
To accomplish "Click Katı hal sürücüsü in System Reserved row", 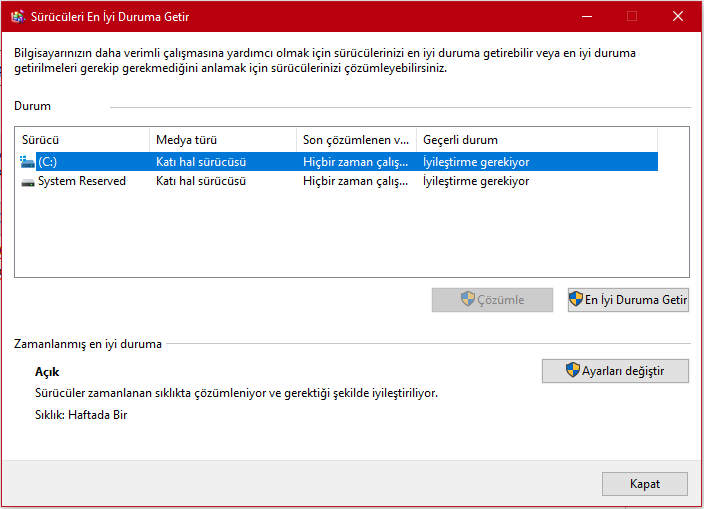I will tap(201, 181).
